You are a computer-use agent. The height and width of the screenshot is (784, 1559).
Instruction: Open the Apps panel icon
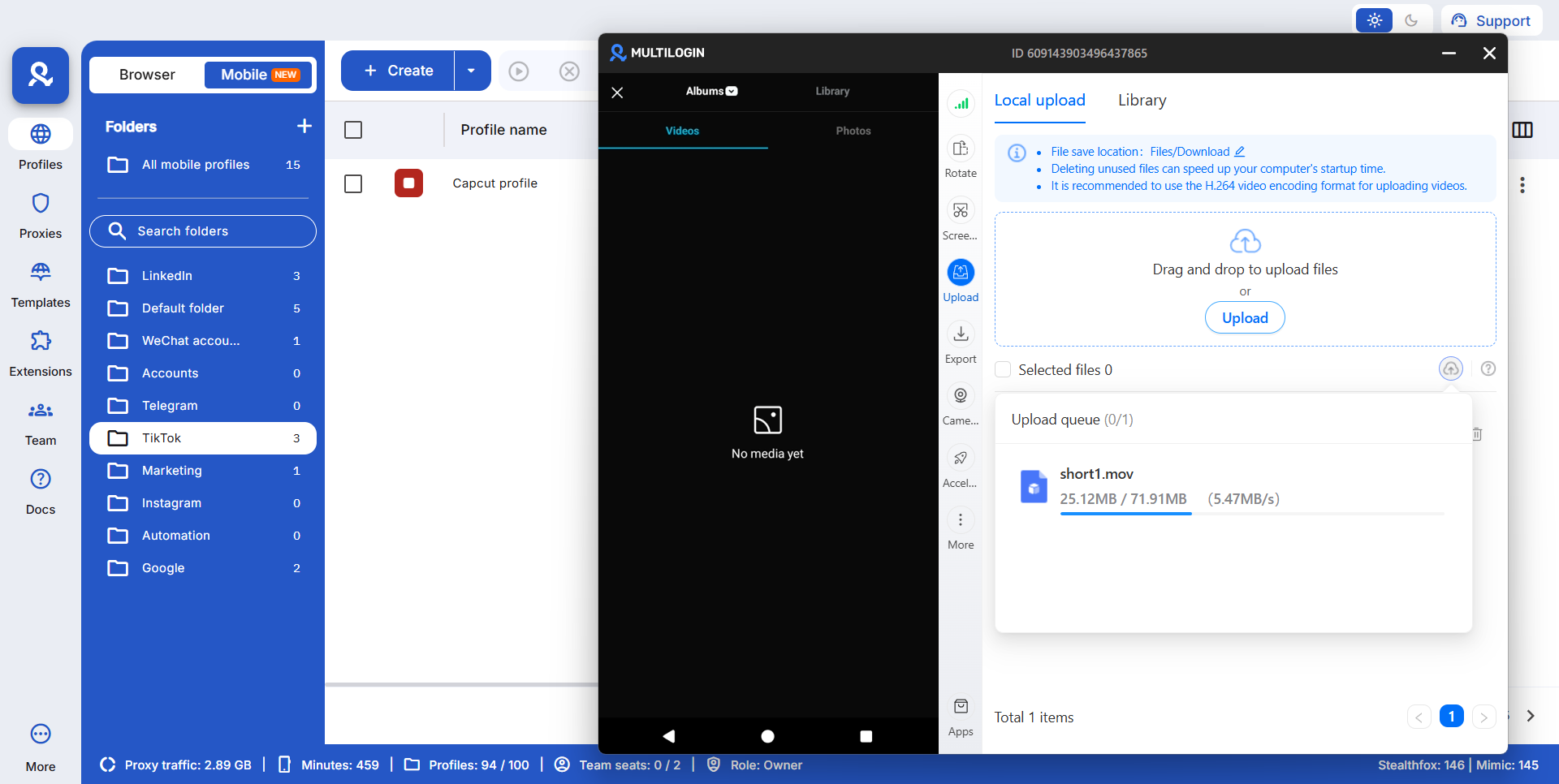coord(961,707)
